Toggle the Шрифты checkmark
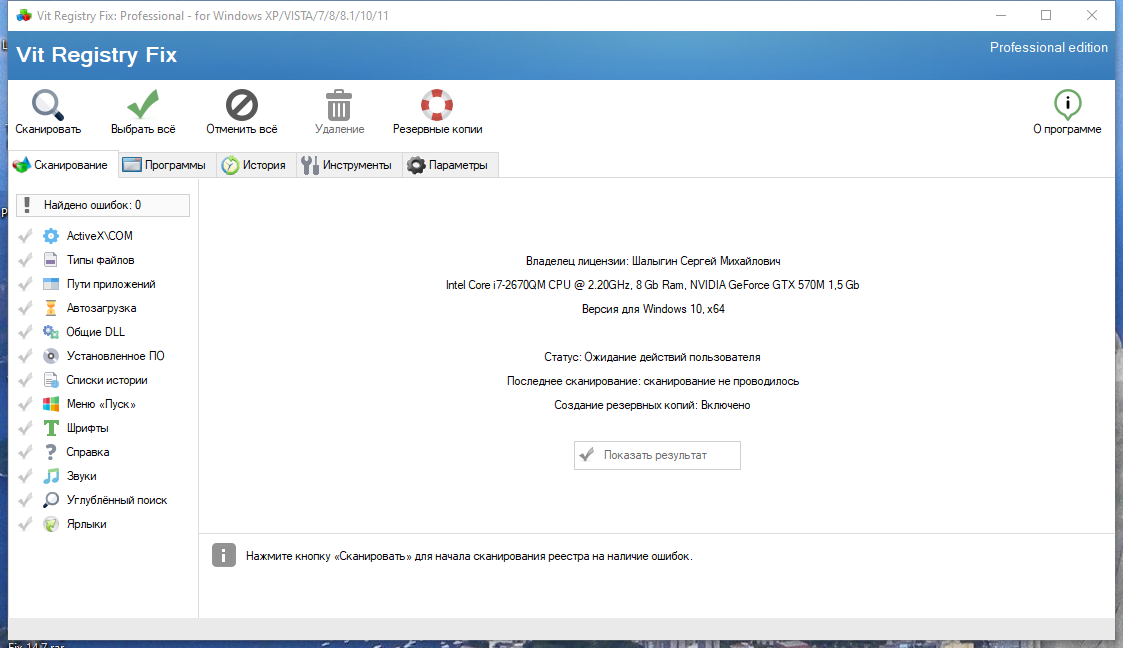Screen dimensions: 1123x648 [25, 428]
